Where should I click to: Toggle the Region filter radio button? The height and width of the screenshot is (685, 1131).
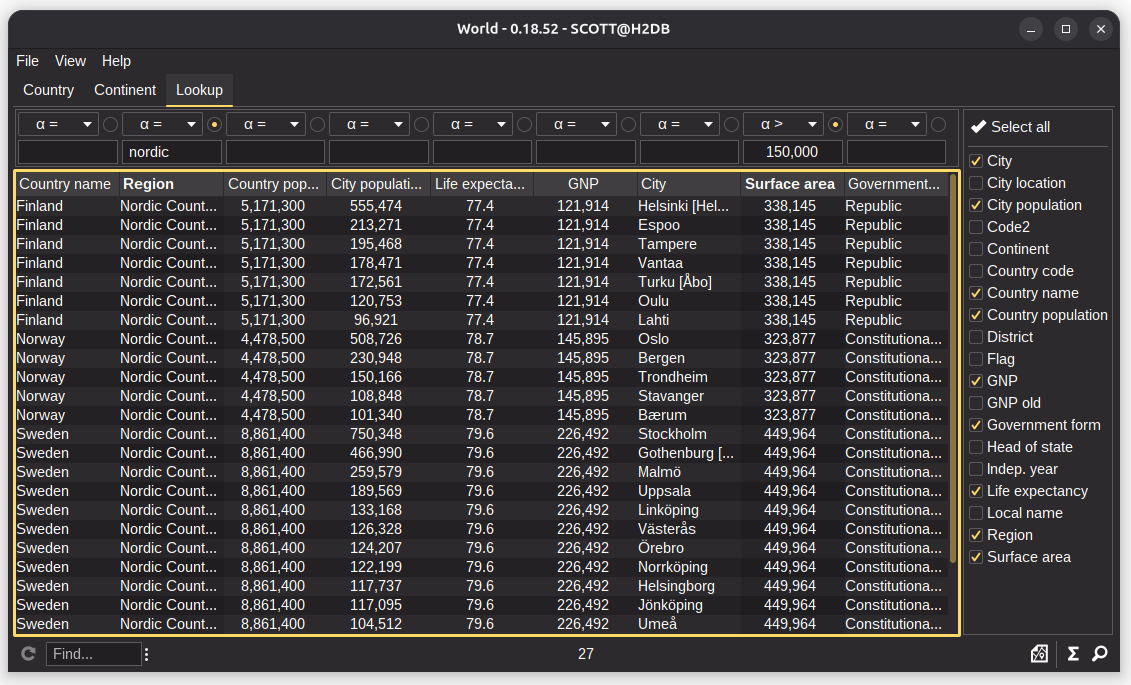click(x=214, y=125)
